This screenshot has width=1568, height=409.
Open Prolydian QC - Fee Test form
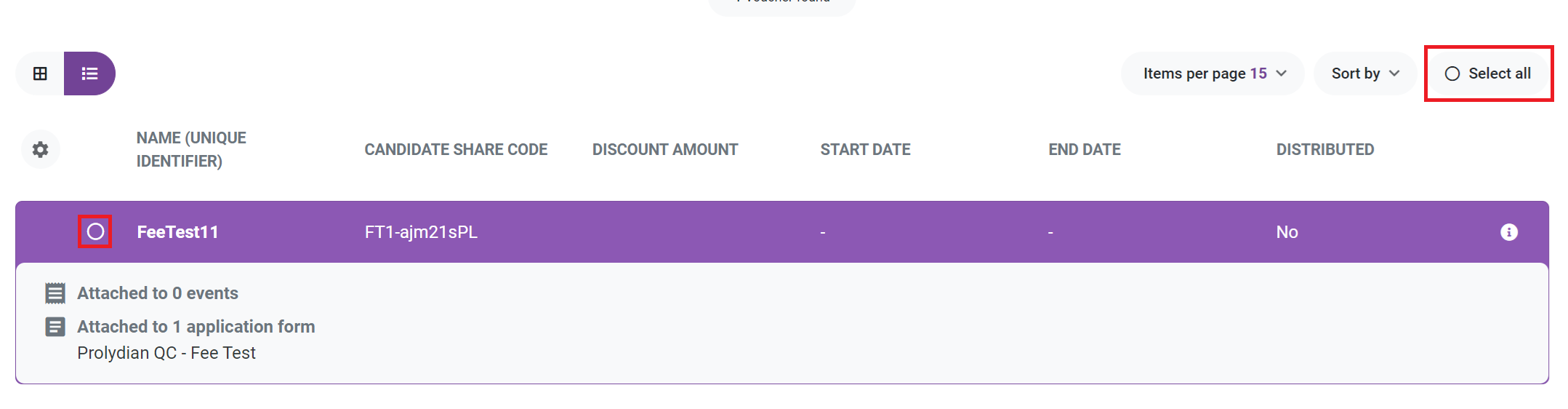pyautogui.click(x=166, y=353)
